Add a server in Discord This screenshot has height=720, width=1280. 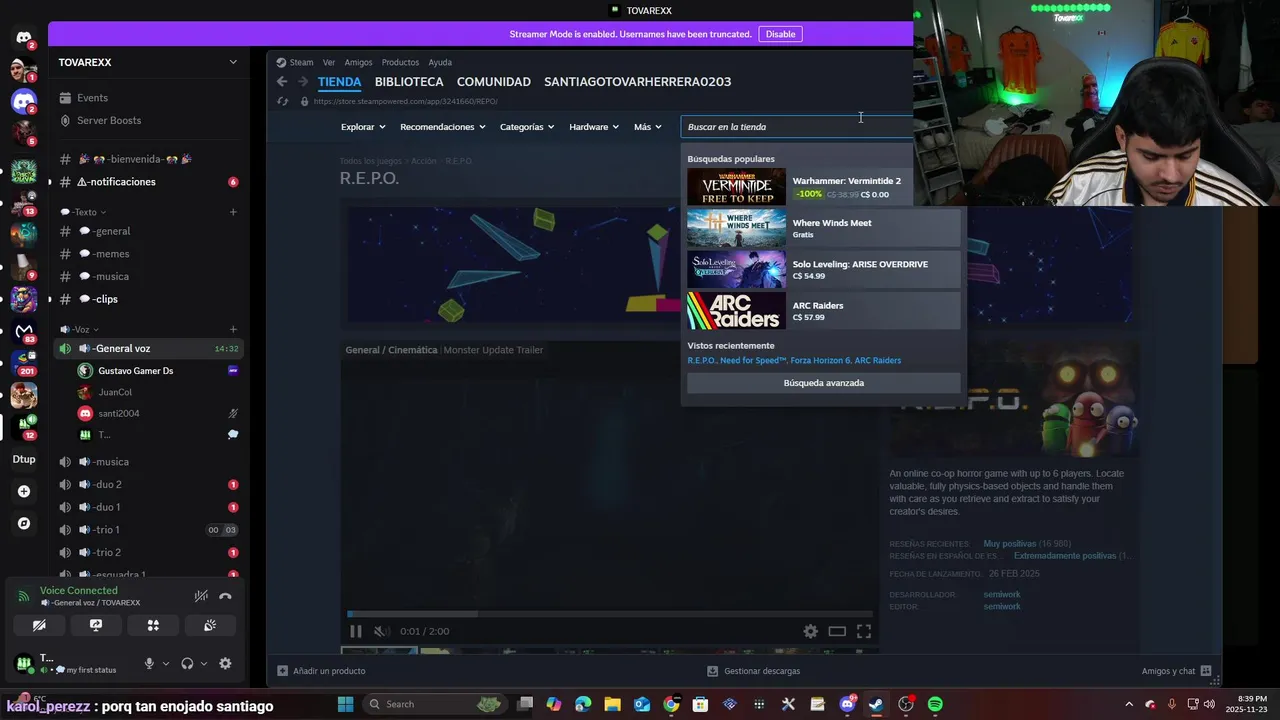point(24,491)
